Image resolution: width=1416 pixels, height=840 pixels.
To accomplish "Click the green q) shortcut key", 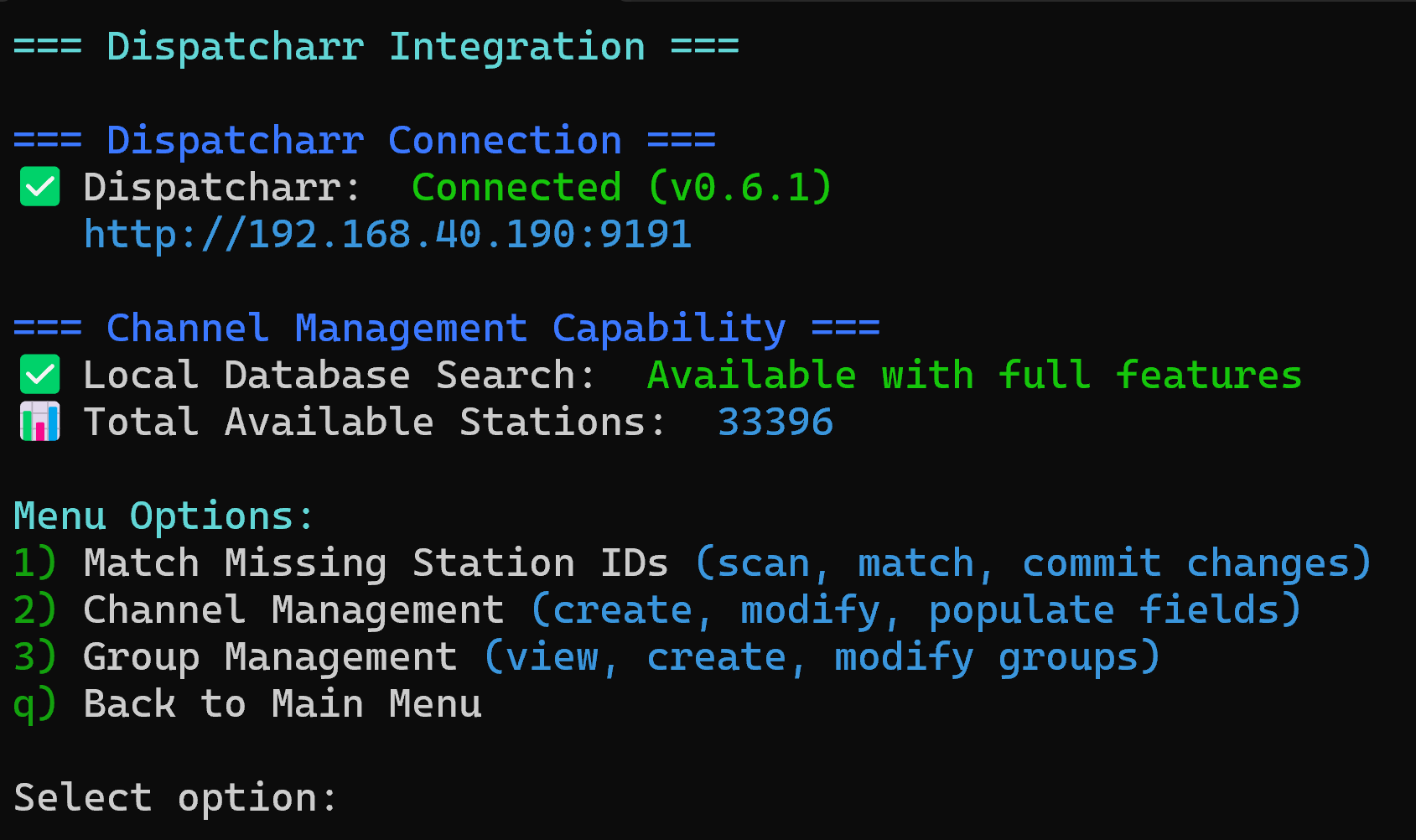I will tap(34, 704).
